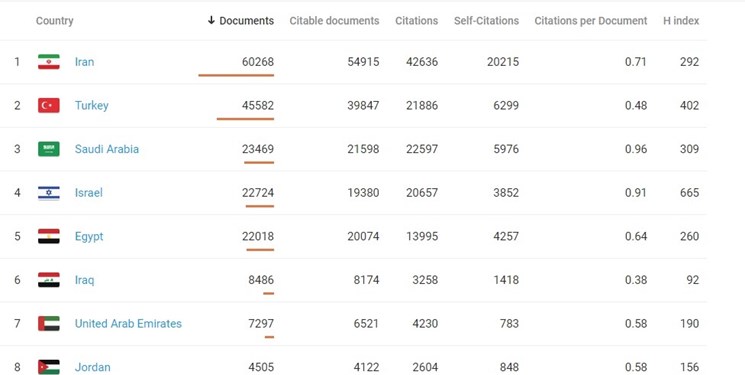Select Jordan self-citations value 848
The height and width of the screenshot is (375, 745).
pos(509,367)
